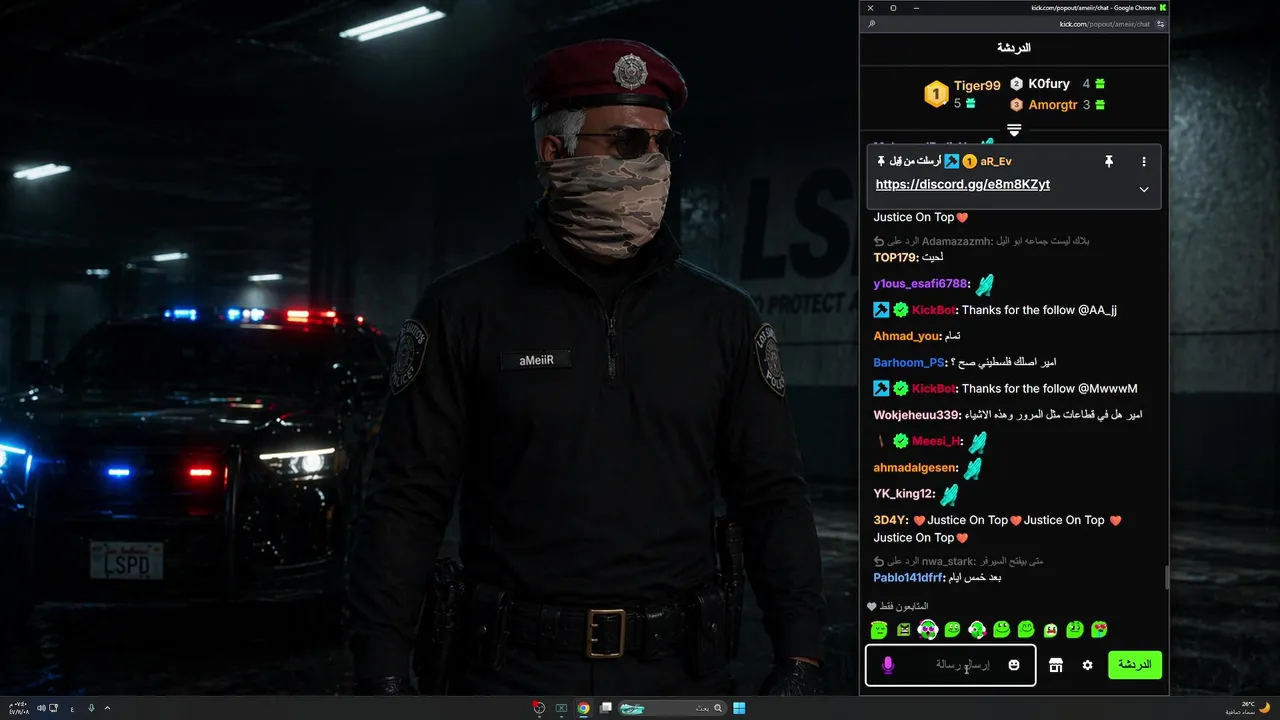Click the pin icon on pinned message
1280x720 pixels.
[x=1108, y=161]
